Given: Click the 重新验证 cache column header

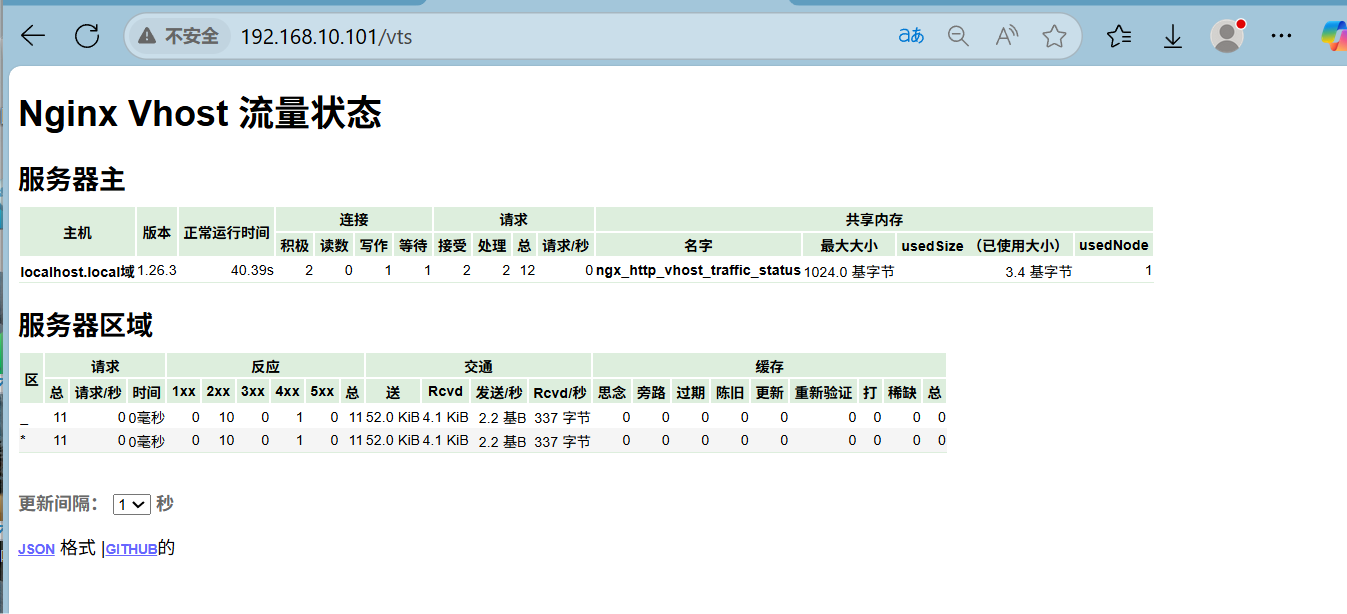Looking at the screenshot, I should 824,392.
